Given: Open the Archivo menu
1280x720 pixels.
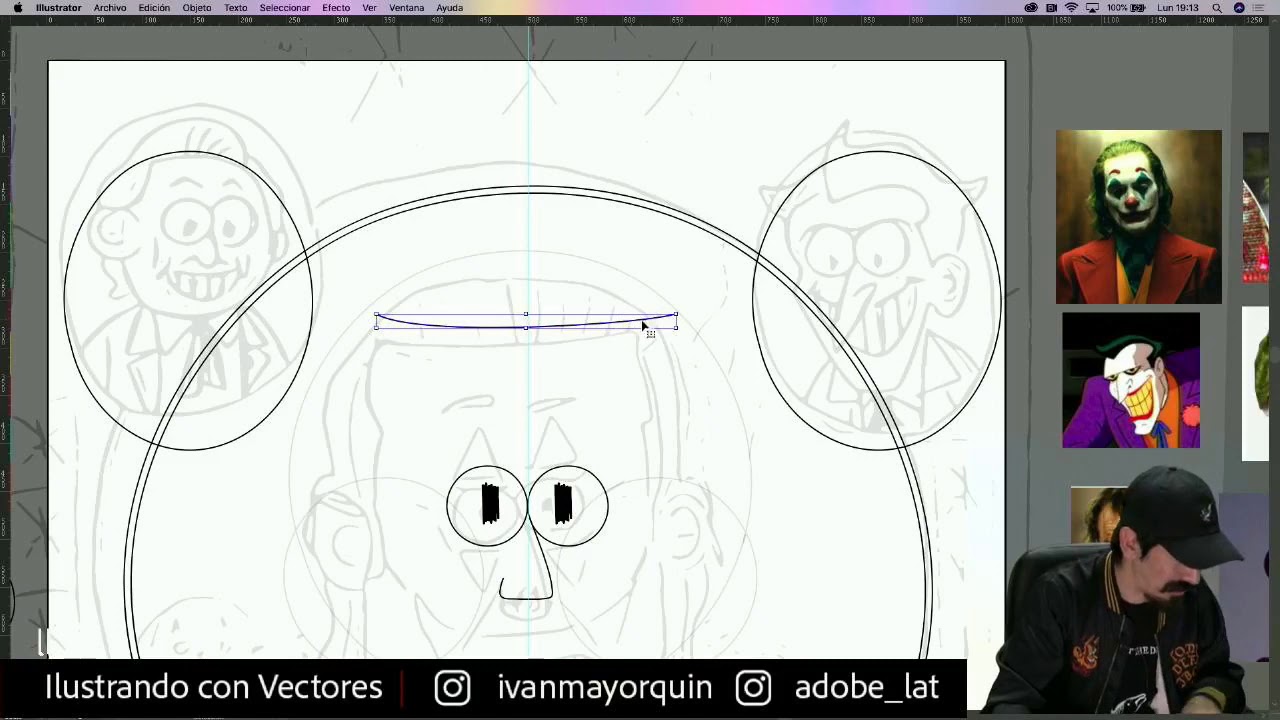Looking at the screenshot, I should (110, 7).
